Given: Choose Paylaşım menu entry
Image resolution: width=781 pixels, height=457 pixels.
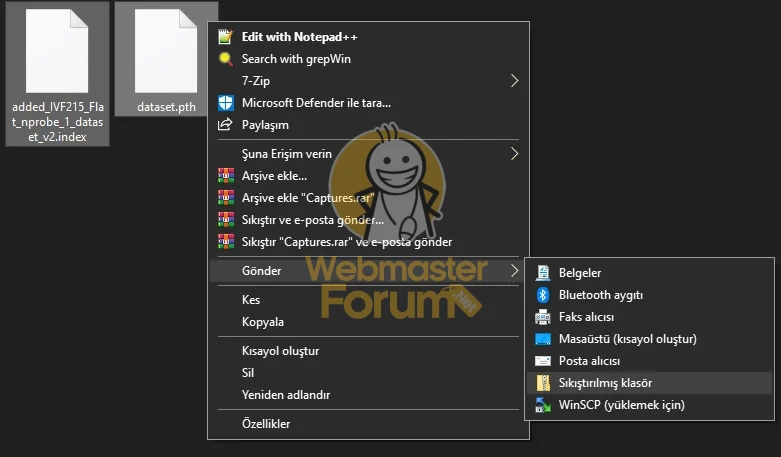Looking at the screenshot, I should click(x=368, y=125).
